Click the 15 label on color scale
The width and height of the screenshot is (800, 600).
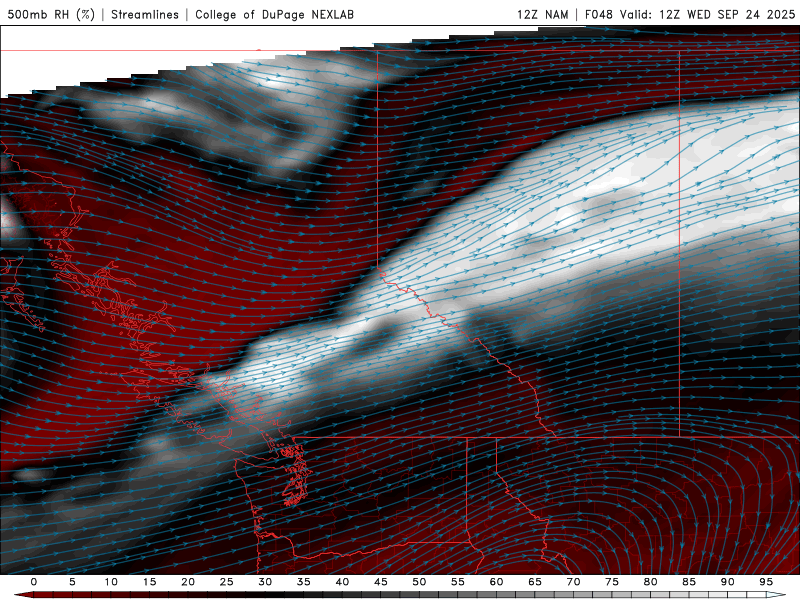(x=149, y=582)
